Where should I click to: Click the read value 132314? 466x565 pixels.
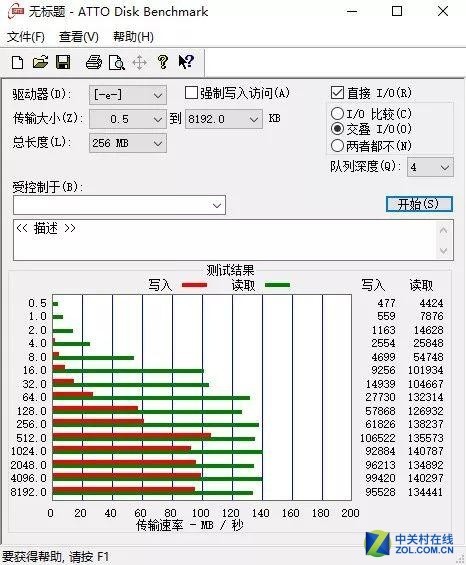[x=425, y=397]
